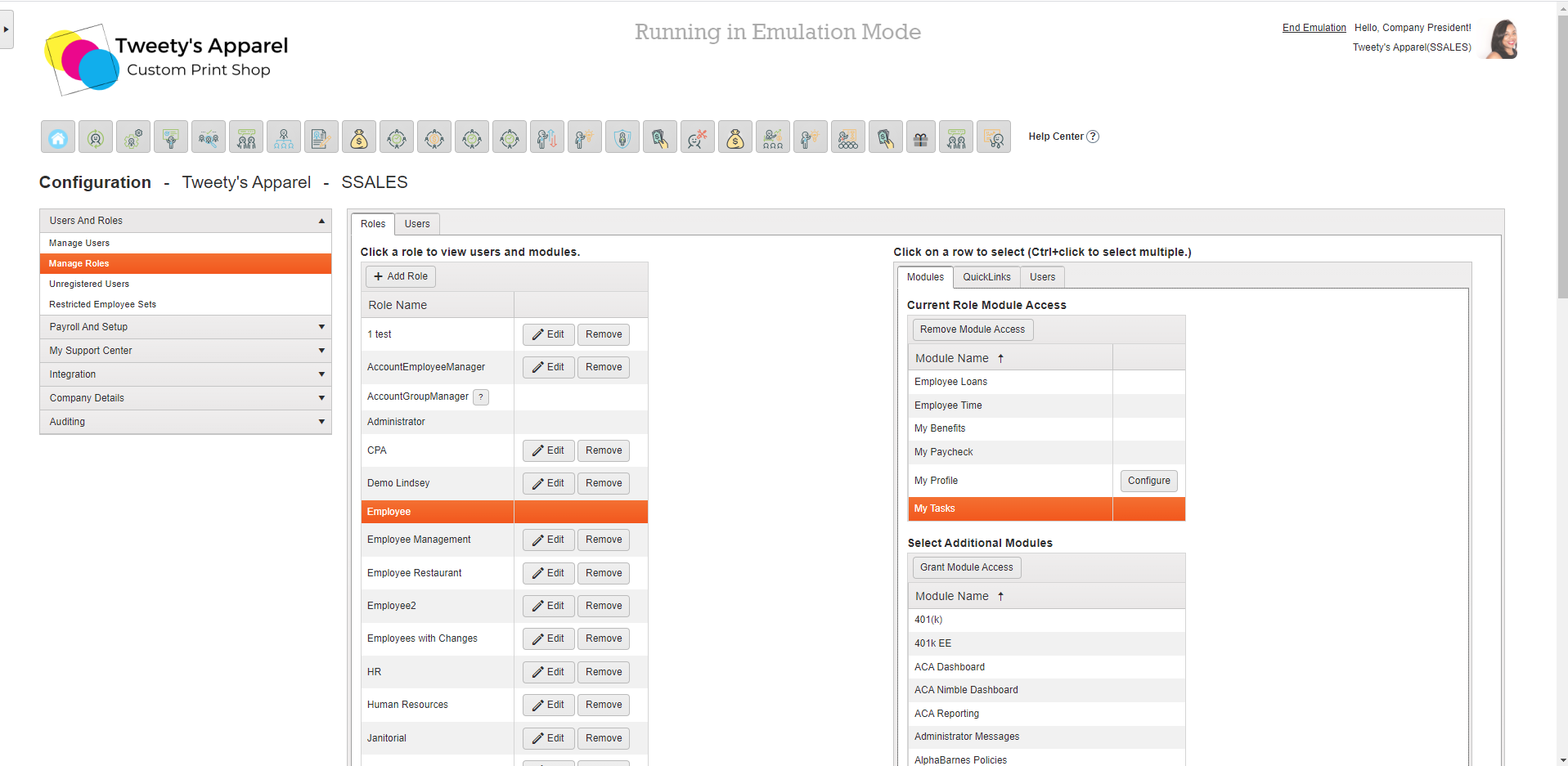
Task: Click End Emulation link
Action: click(x=1314, y=28)
